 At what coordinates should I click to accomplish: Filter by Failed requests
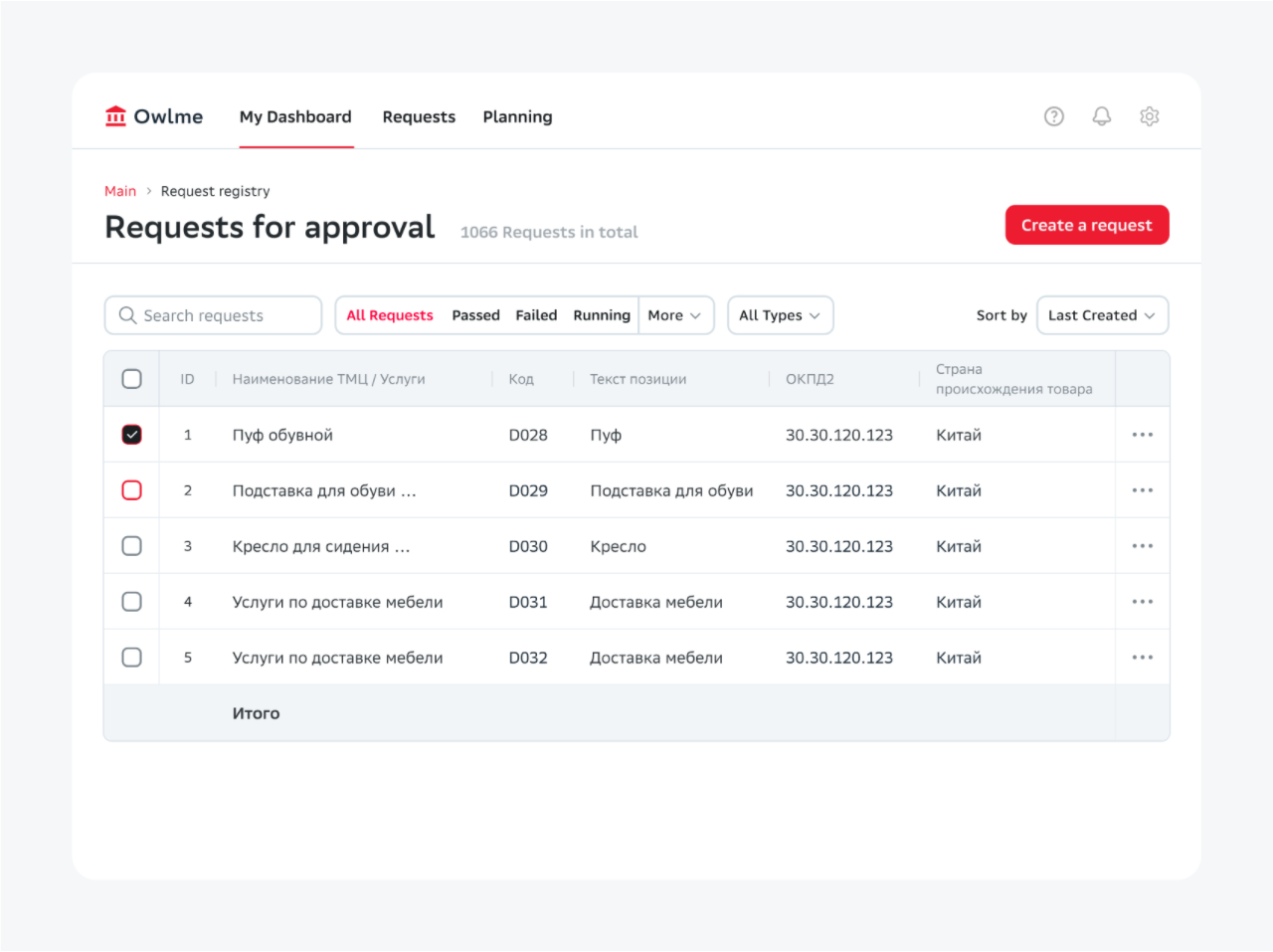pyautogui.click(x=536, y=315)
